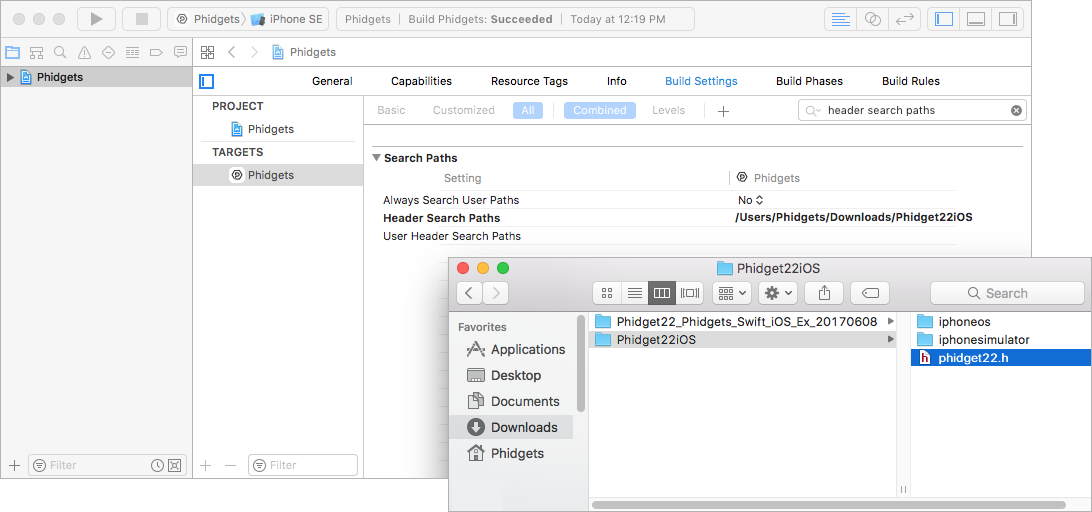Image resolution: width=1092 pixels, height=512 pixels.
Task: Switch to the Build Phases tab
Action: pos(809,82)
